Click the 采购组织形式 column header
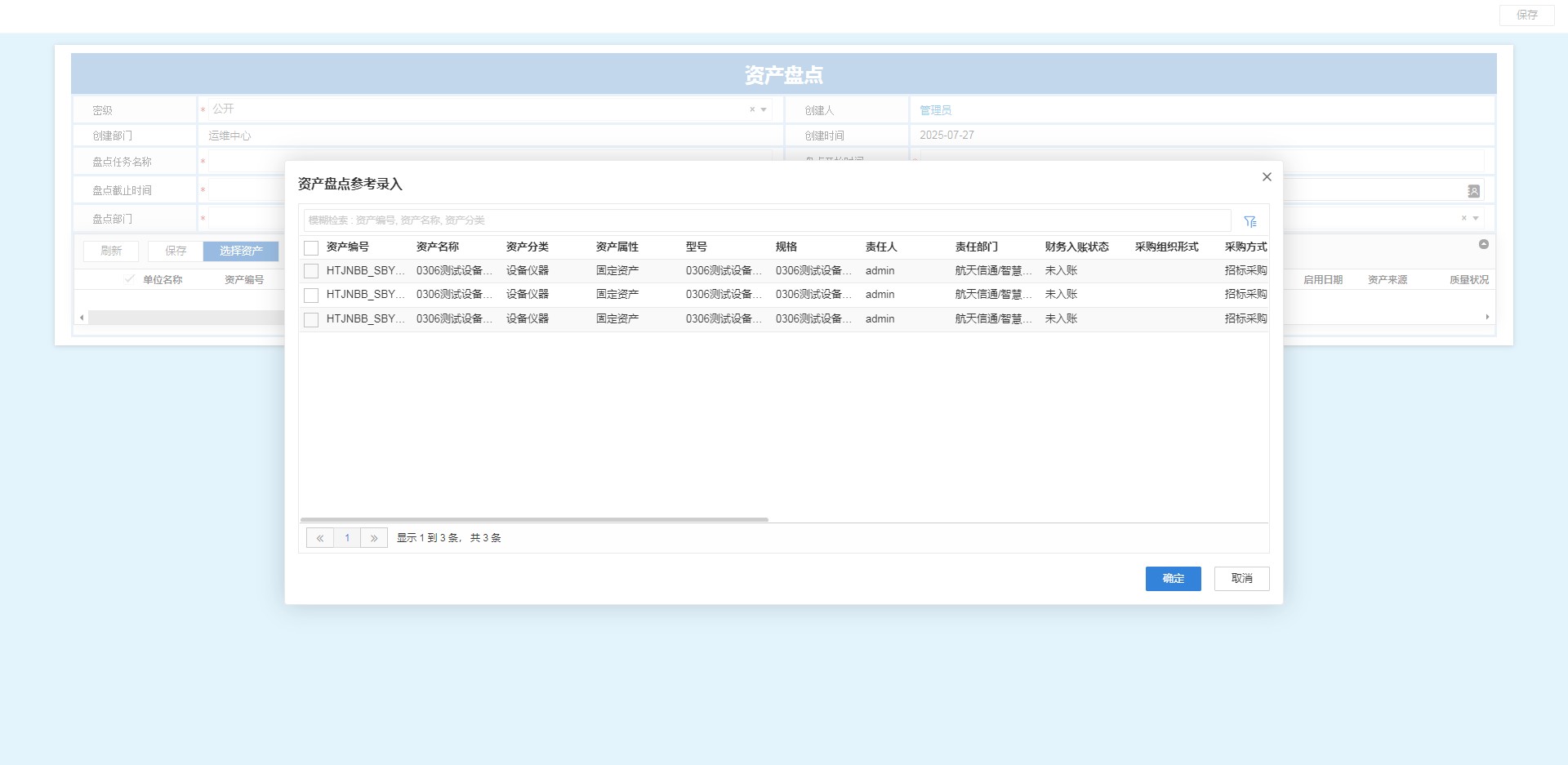The image size is (1568, 765). [1167, 247]
